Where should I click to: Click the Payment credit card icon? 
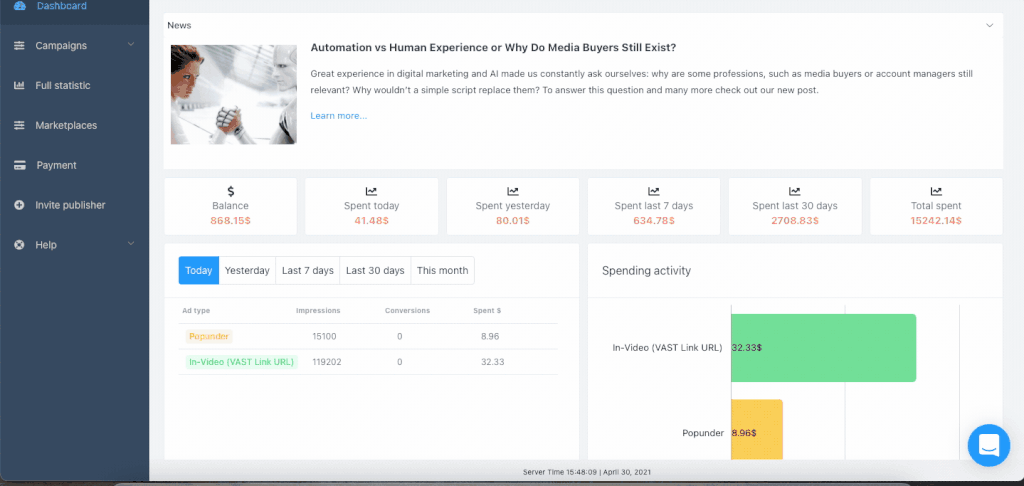coord(20,165)
